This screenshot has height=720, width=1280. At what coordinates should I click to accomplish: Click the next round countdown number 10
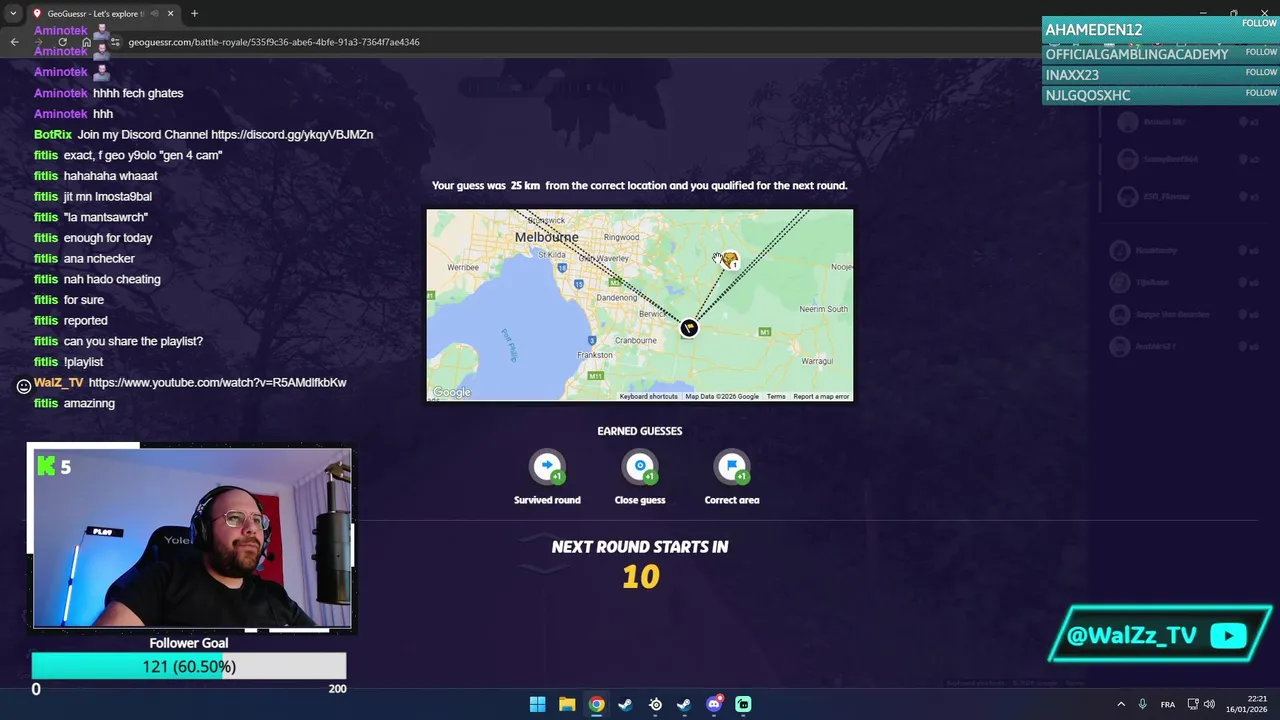(641, 577)
